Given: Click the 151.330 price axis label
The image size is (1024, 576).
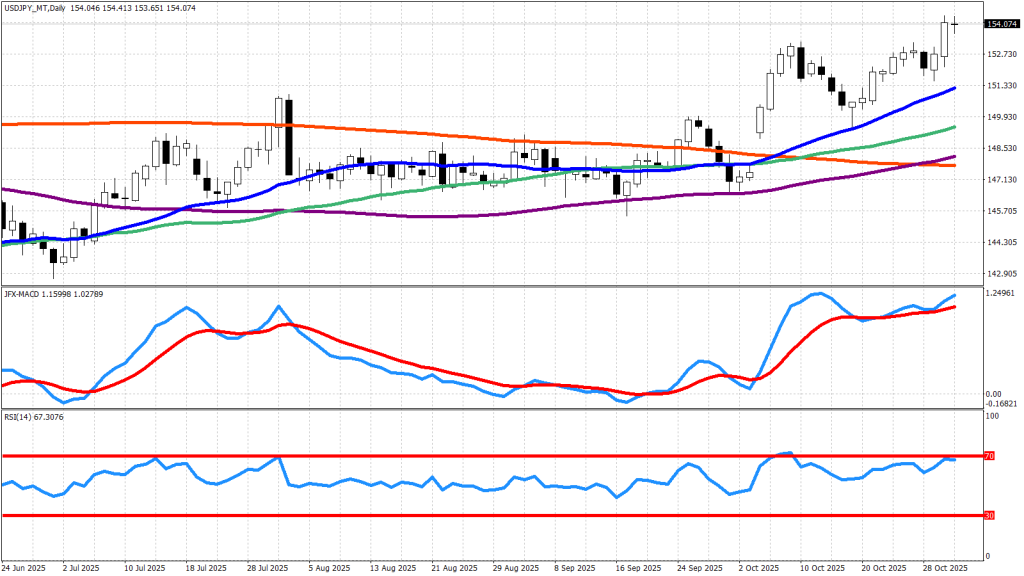Looking at the screenshot, I should tap(1001, 86).
